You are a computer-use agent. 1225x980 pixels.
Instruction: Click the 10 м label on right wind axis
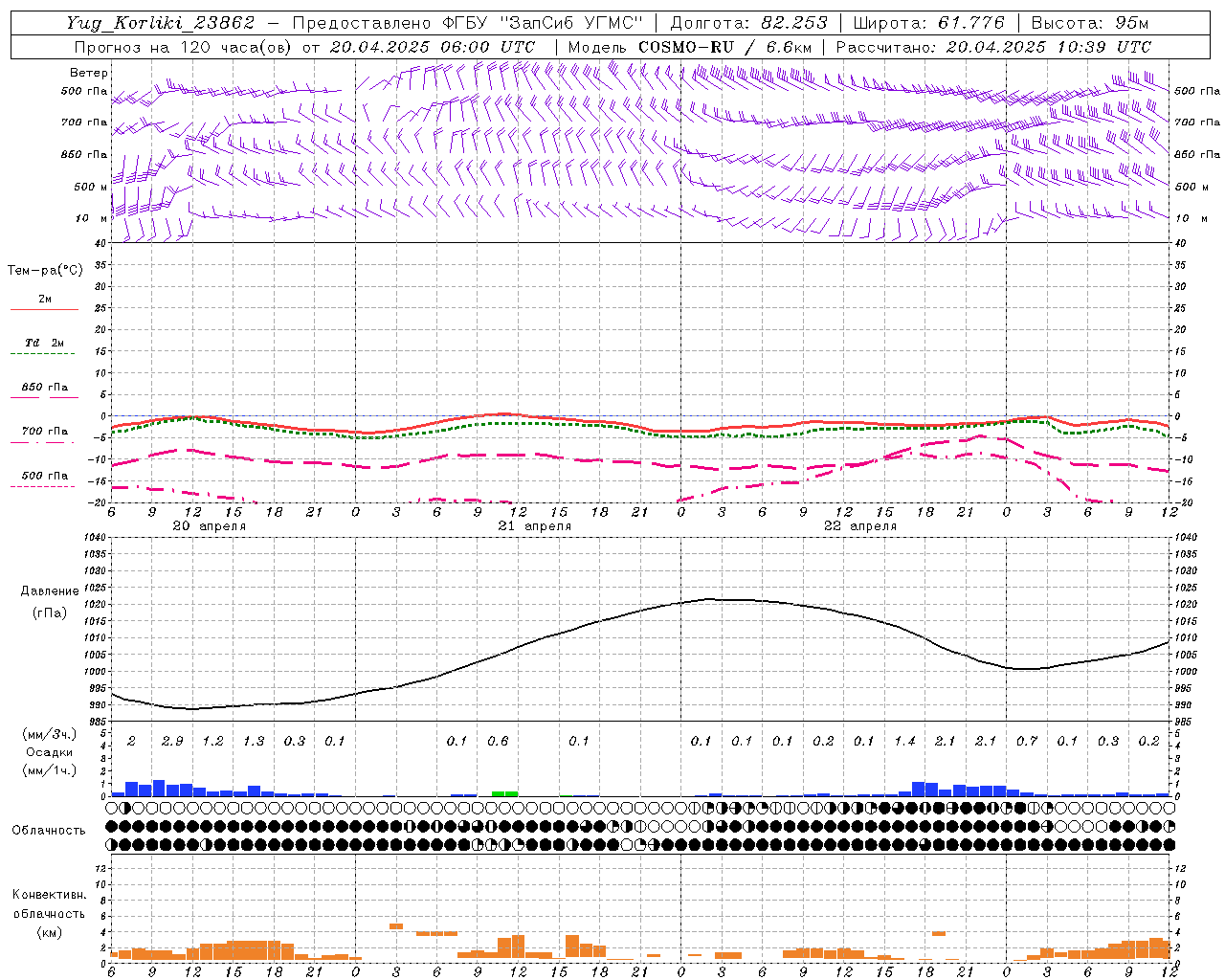tap(1193, 219)
